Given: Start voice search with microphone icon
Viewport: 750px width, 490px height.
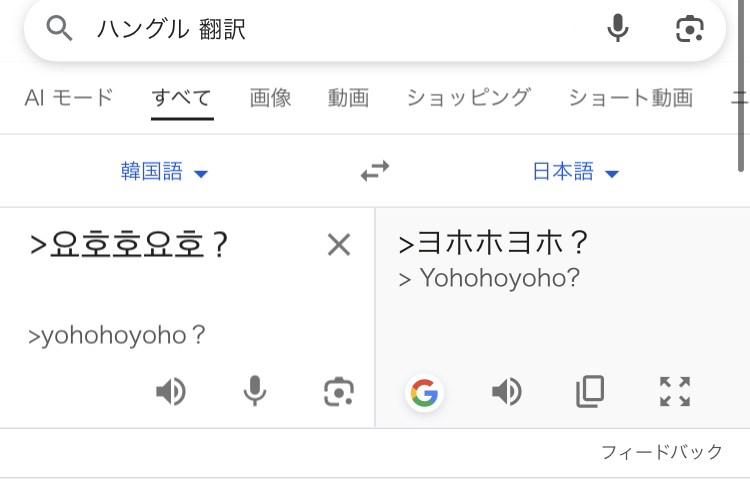Looking at the screenshot, I should (618, 29).
